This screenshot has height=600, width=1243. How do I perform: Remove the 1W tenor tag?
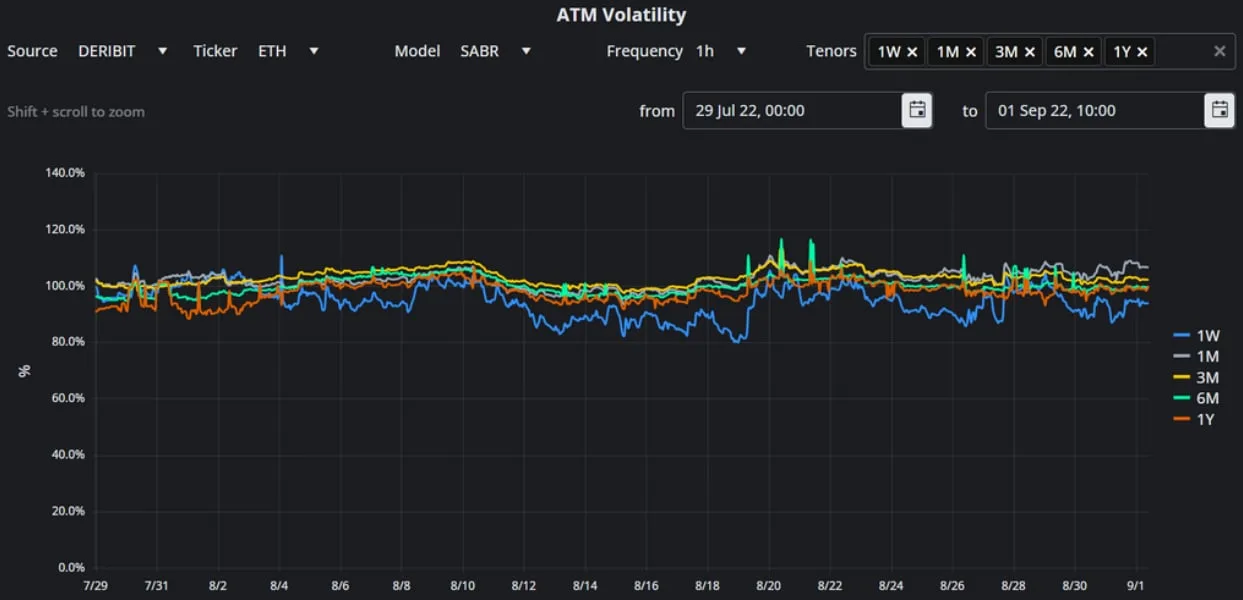(x=912, y=51)
